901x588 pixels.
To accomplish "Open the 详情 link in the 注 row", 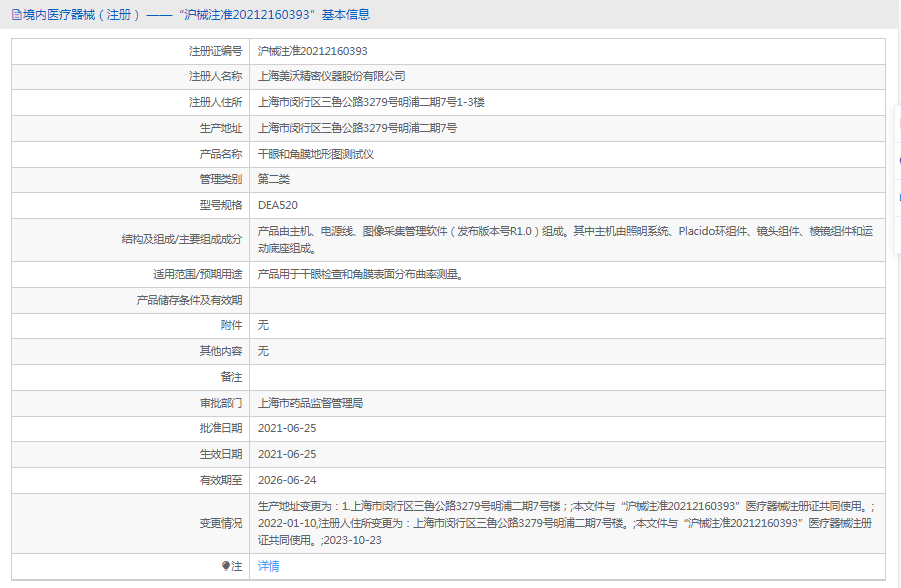I will pyautogui.click(x=268, y=566).
